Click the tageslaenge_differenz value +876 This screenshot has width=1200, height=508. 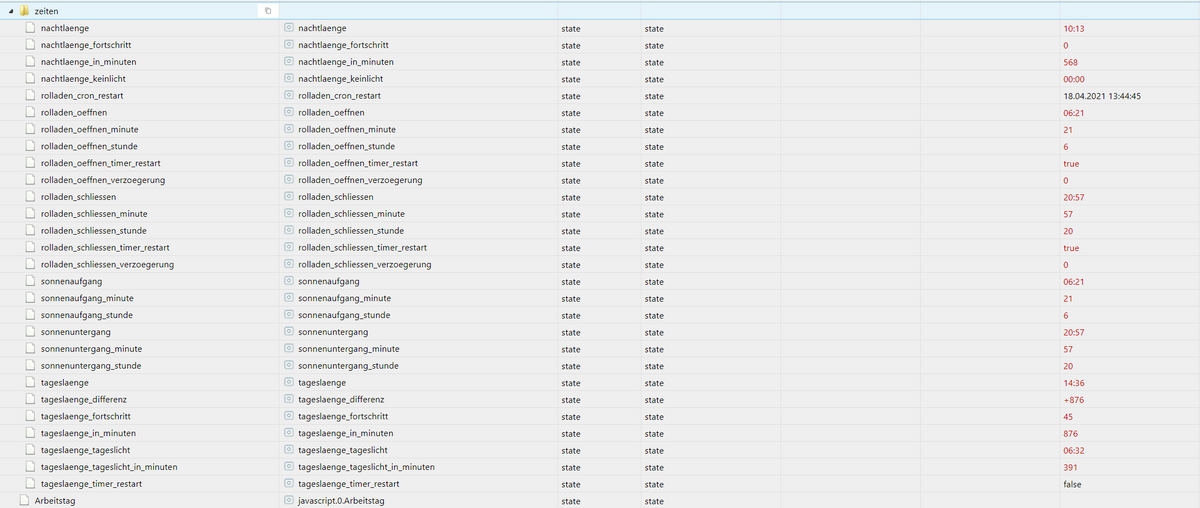point(1073,399)
